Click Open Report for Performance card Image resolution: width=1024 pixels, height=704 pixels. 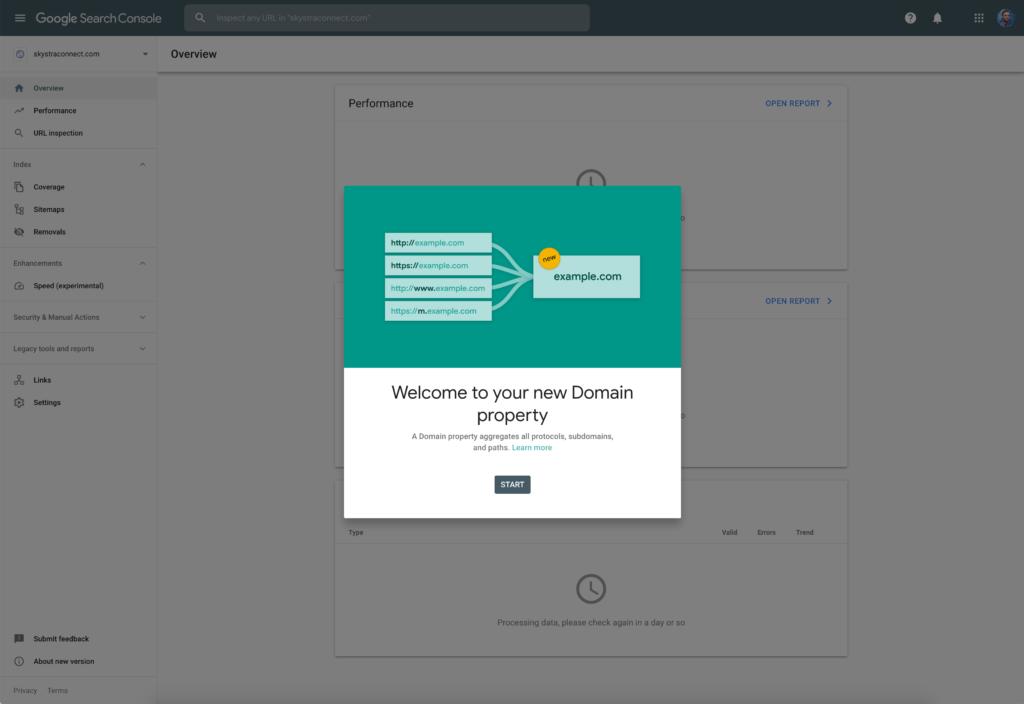[x=798, y=103]
